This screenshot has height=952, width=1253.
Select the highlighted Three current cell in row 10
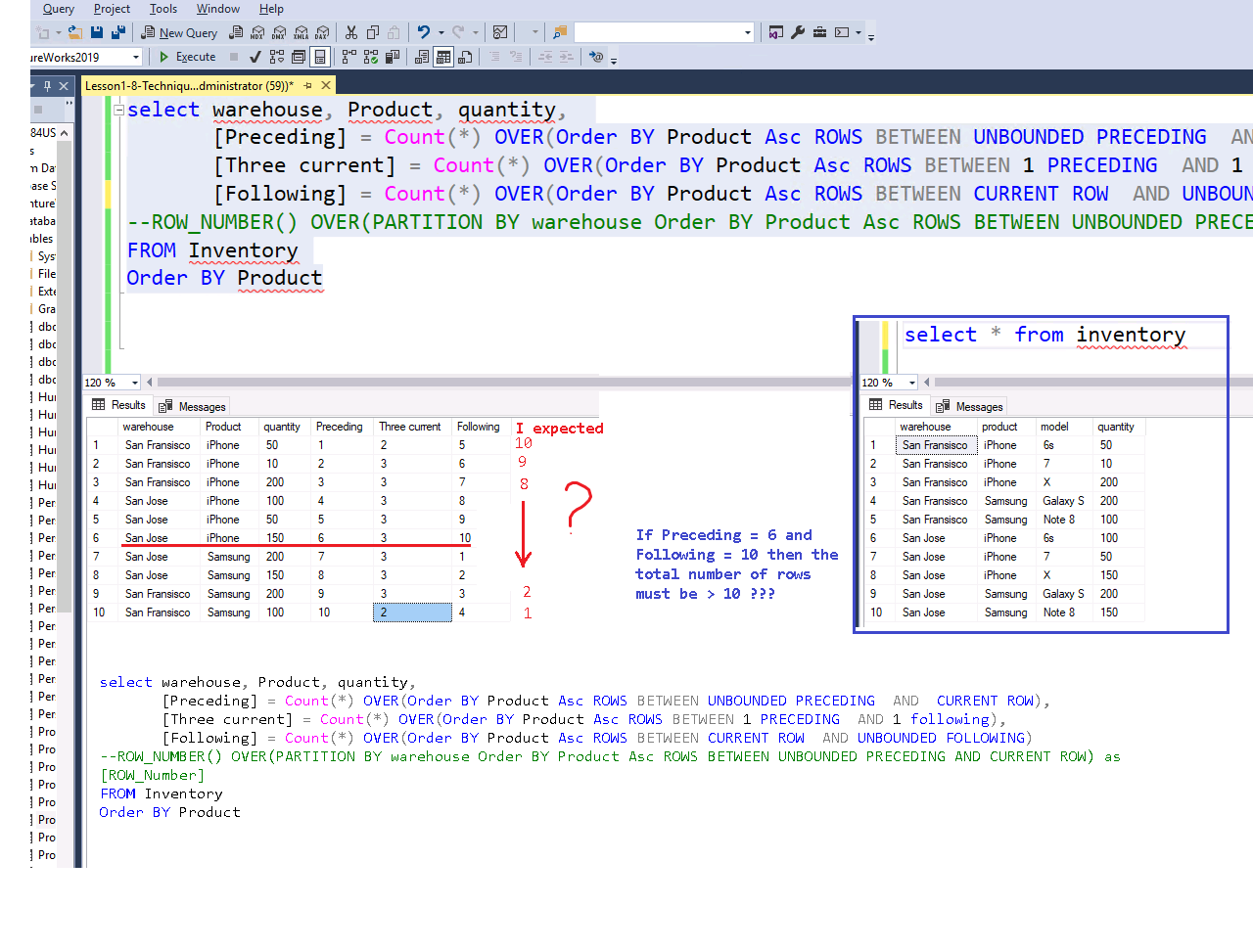pos(412,612)
